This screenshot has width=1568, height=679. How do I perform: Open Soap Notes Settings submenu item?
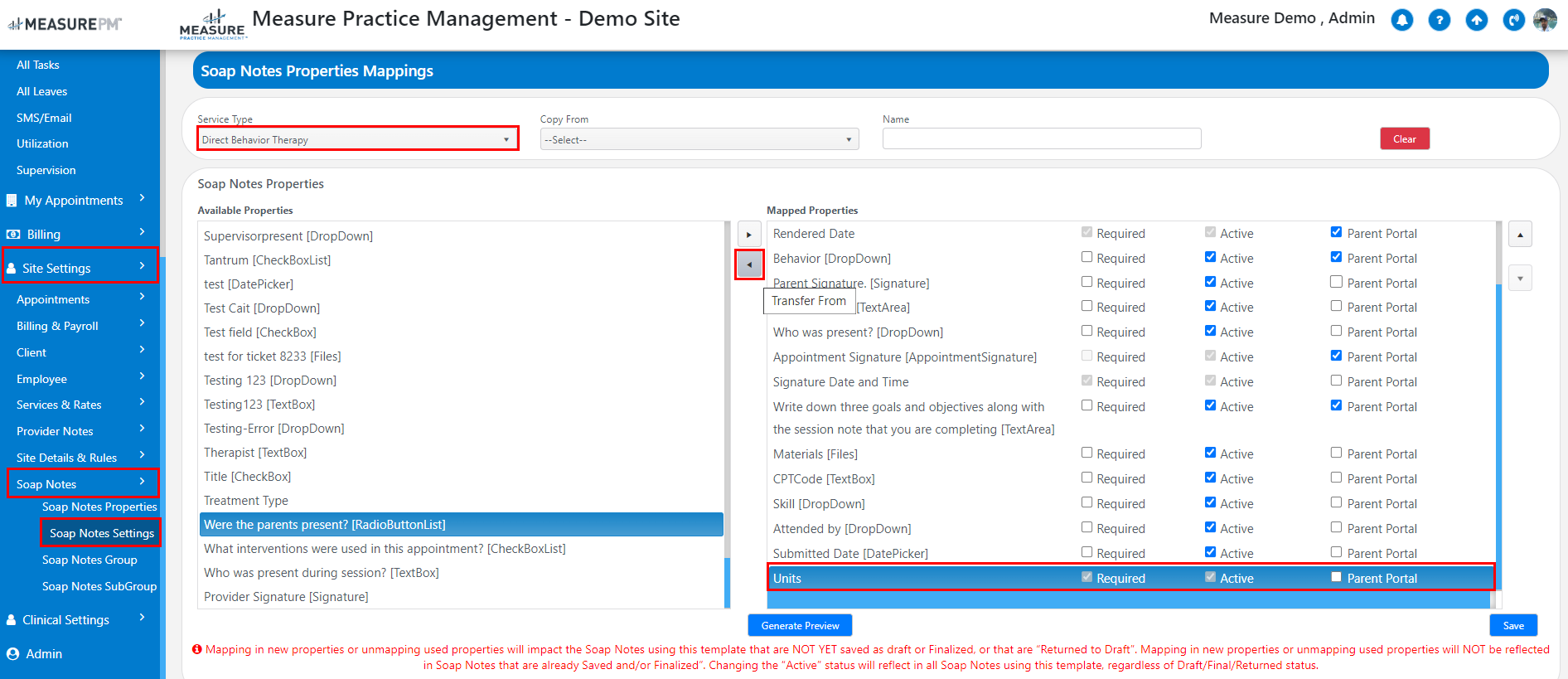point(102,533)
